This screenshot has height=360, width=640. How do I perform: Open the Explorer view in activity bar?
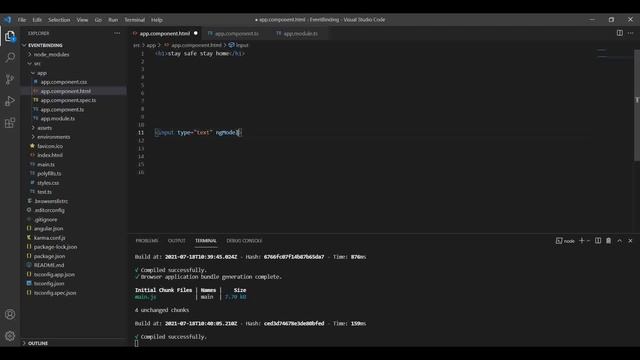[x=10, y=36]
